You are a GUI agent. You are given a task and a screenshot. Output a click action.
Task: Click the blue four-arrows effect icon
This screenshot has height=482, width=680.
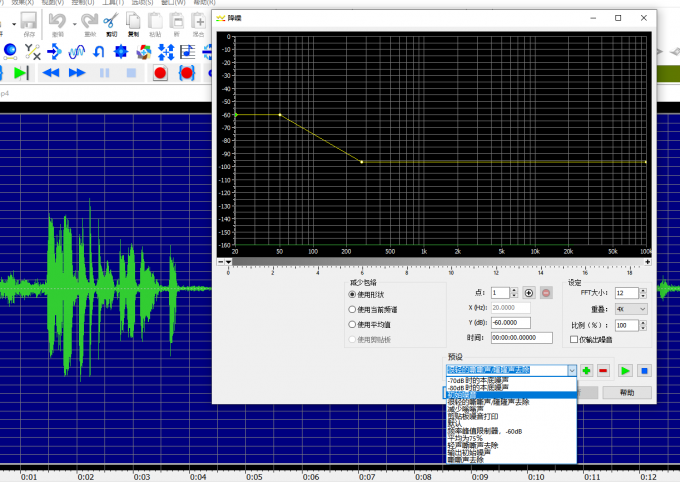coord(166,52)
